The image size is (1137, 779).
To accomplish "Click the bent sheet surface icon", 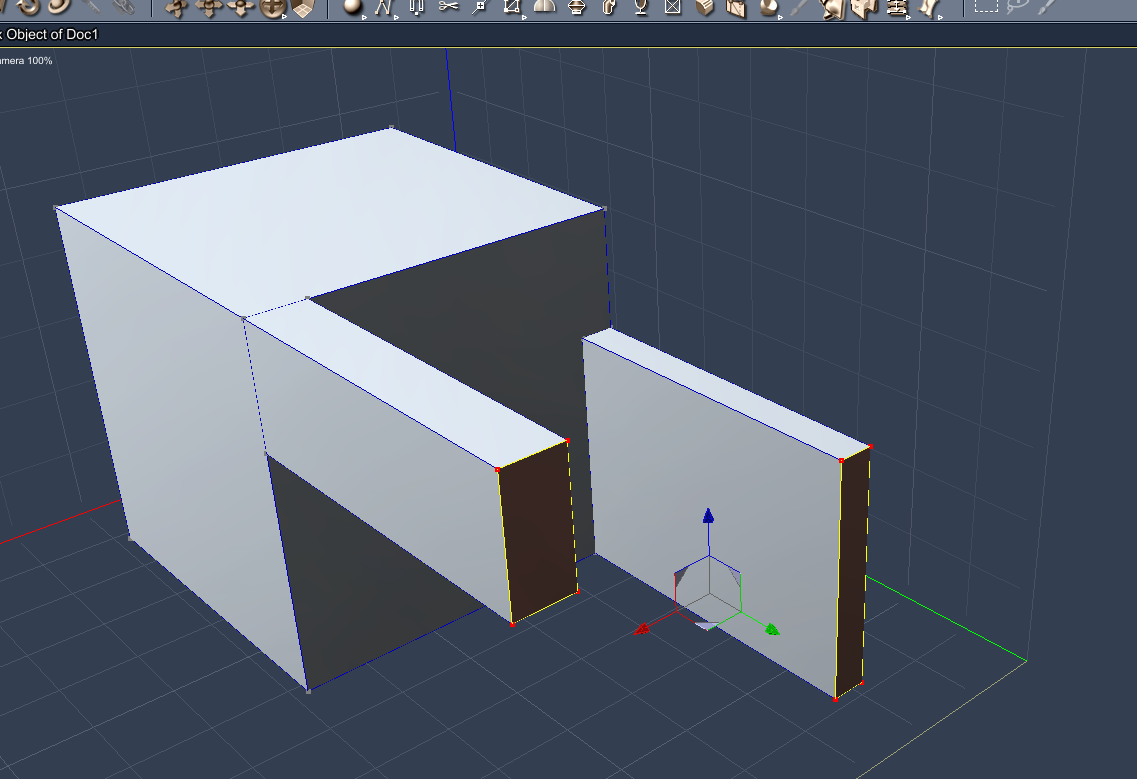I will (x=833, y=9).
